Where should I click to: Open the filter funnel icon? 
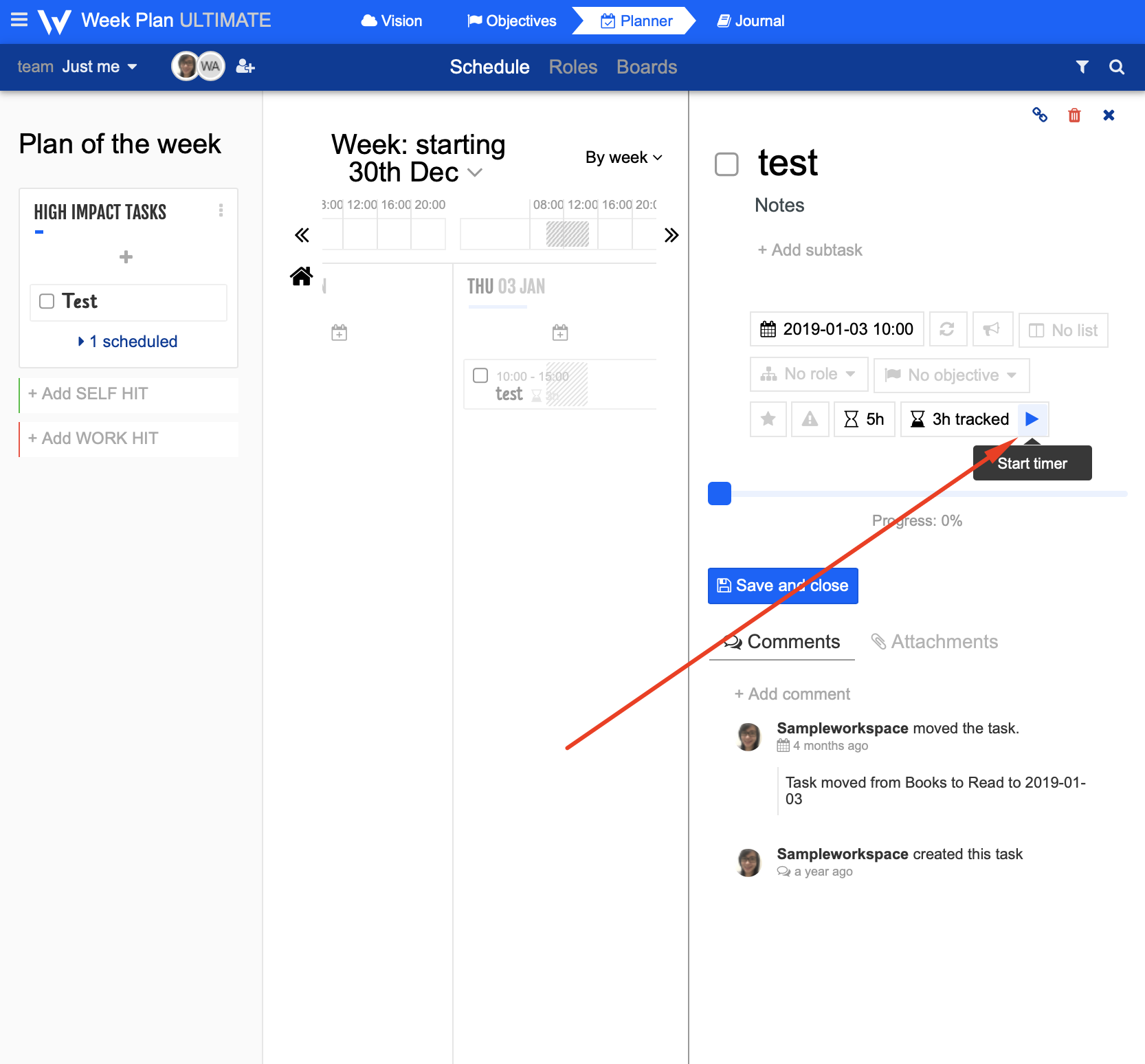point(1082,67)
